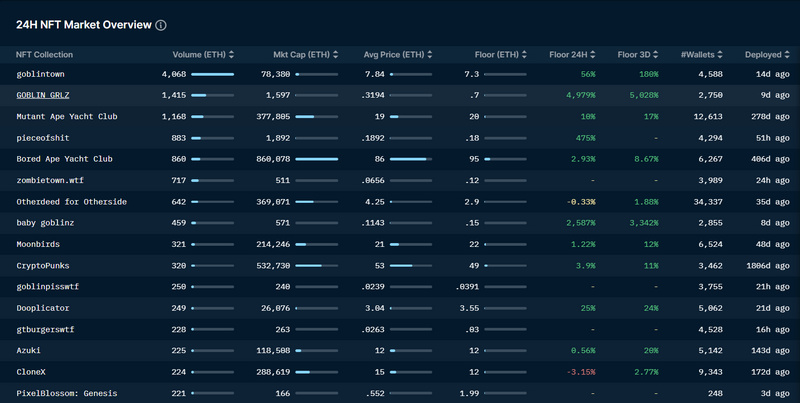The image size is (800, 403).
Task: Click GOBLIN GRLZ floor 3D value 5,028%
Action: tap(644, 95)
